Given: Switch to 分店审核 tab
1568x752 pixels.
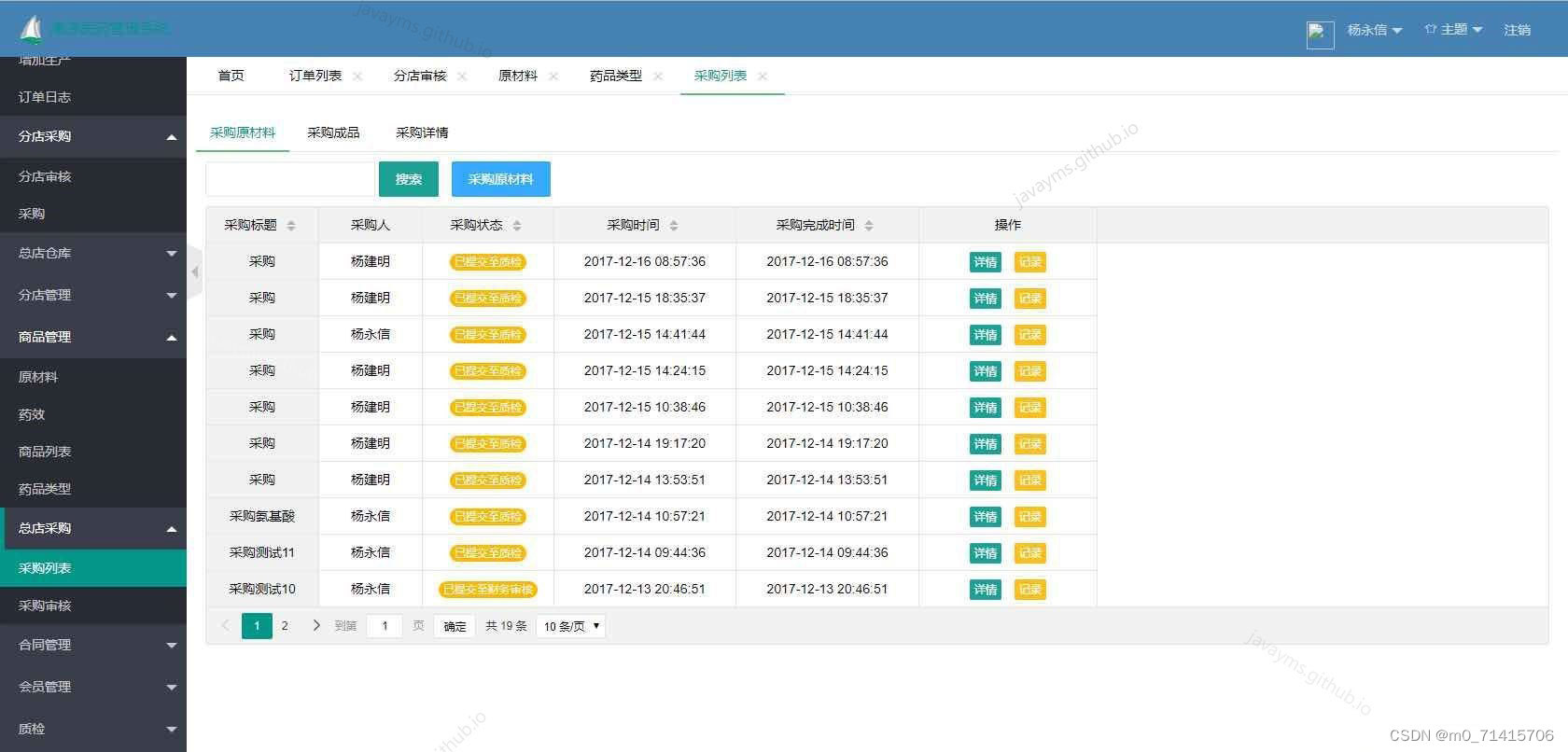Looking at the screenshot, I should (420, 76).
